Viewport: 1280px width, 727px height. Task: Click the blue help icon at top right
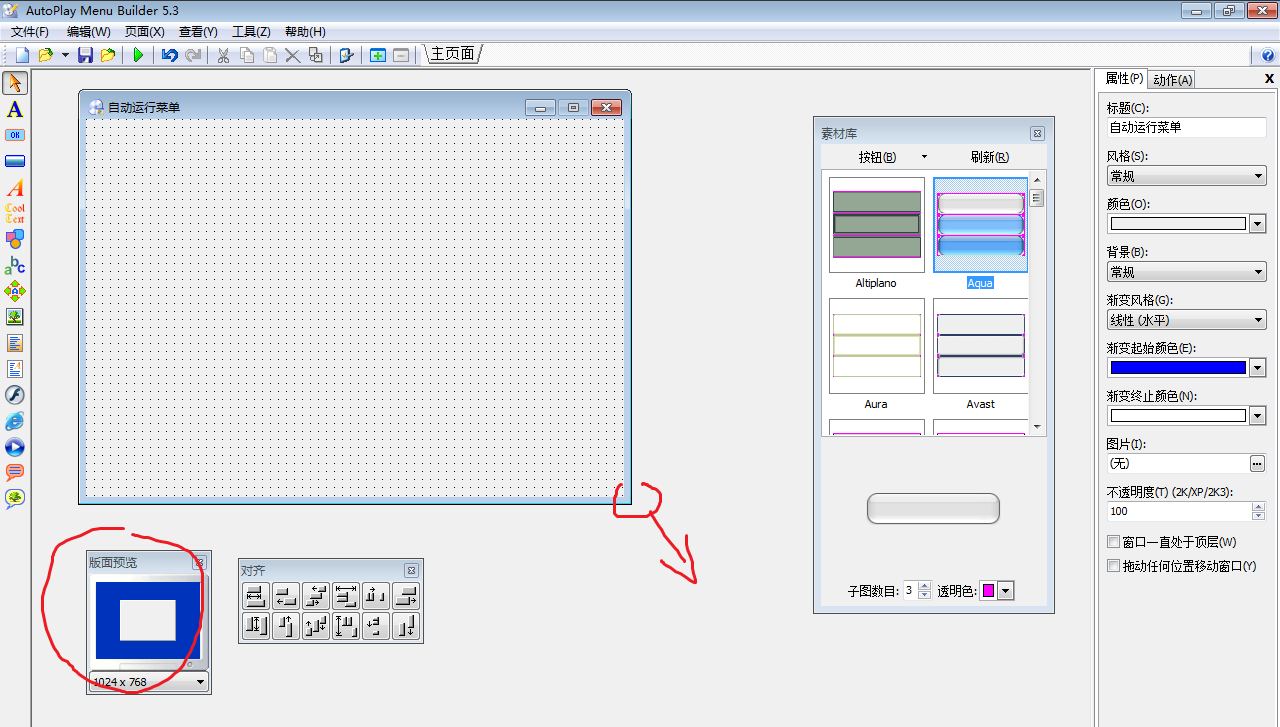(x=1268, y=55)
